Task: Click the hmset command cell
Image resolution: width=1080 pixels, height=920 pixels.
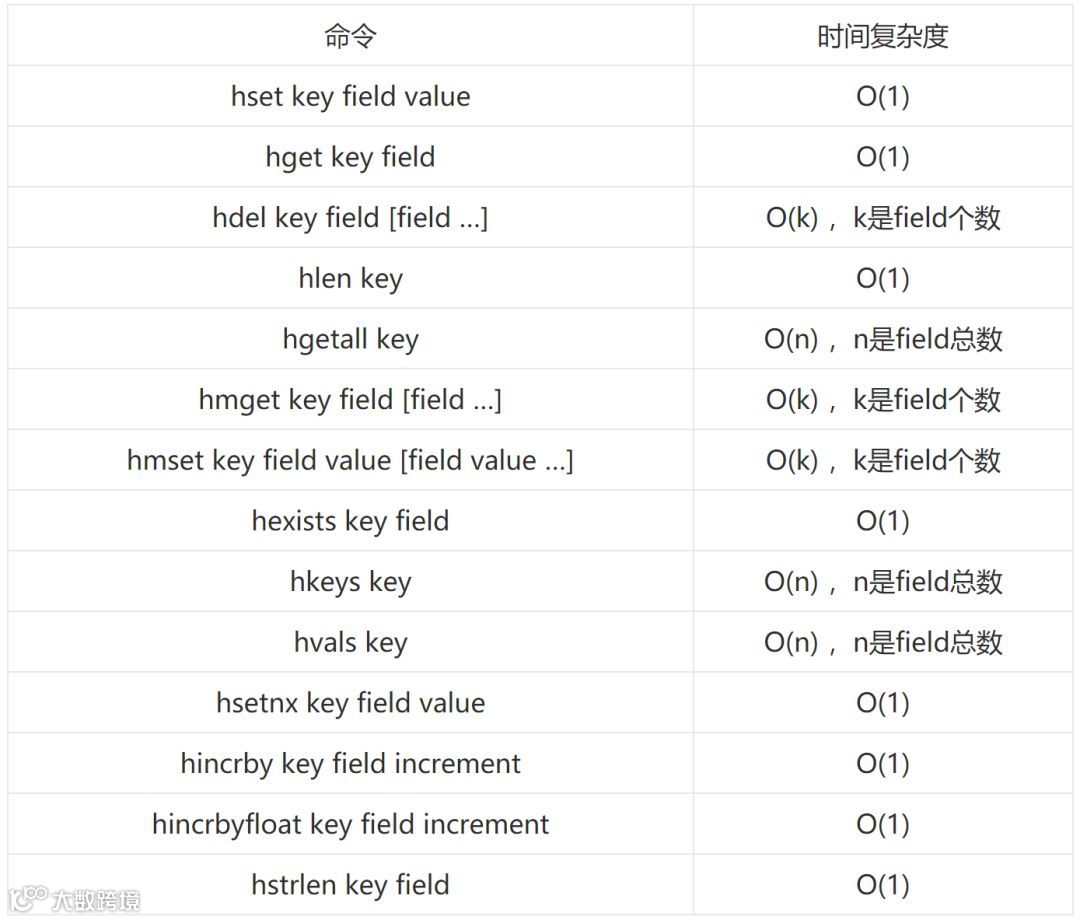Action: [x=351, y=460]
